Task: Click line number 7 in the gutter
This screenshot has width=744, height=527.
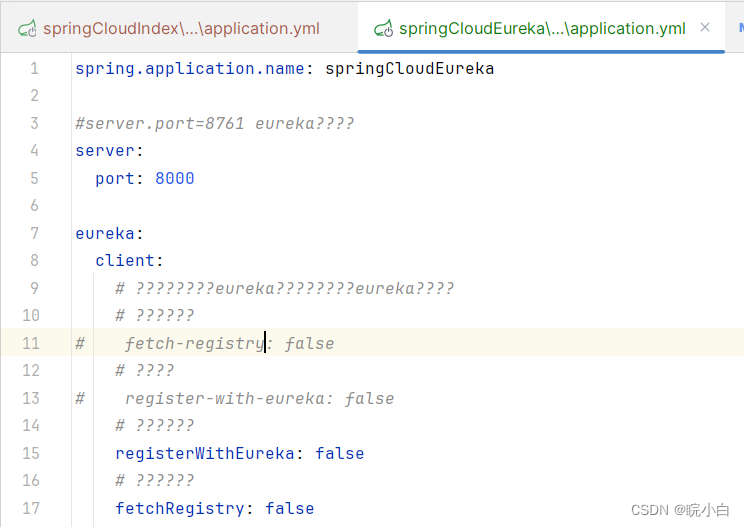Action: point(34,233)
